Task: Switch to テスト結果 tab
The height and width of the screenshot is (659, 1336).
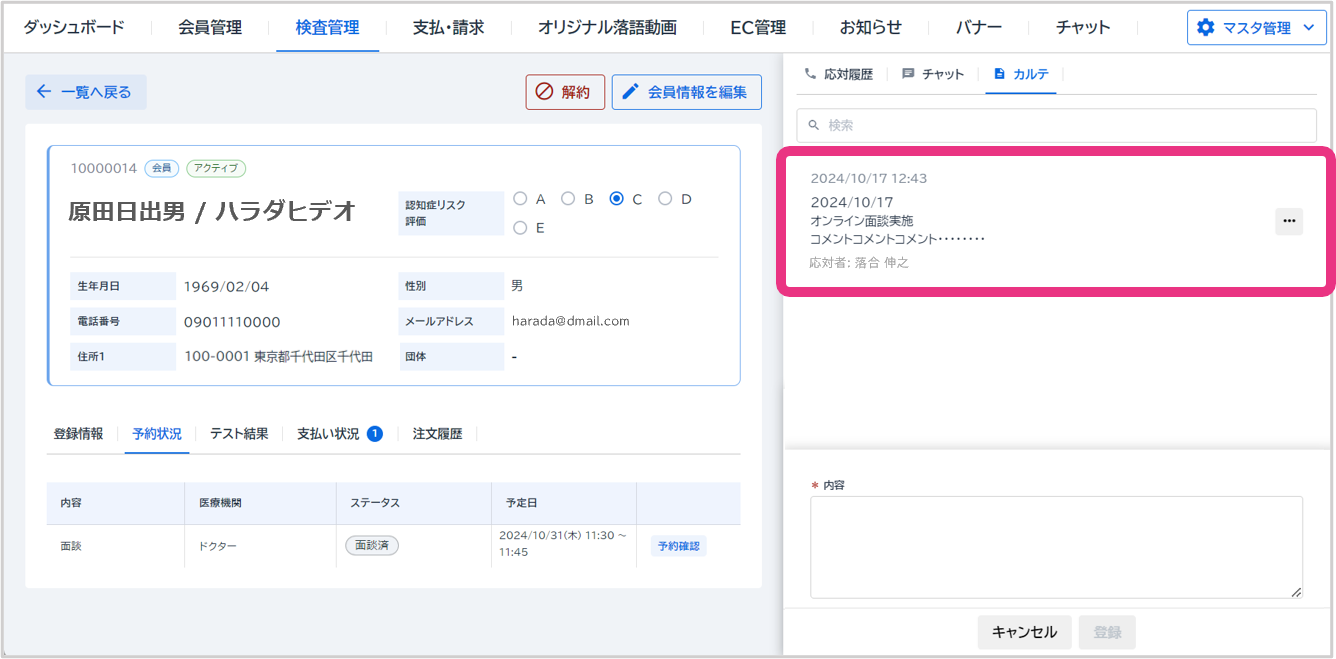Action: 239,434
